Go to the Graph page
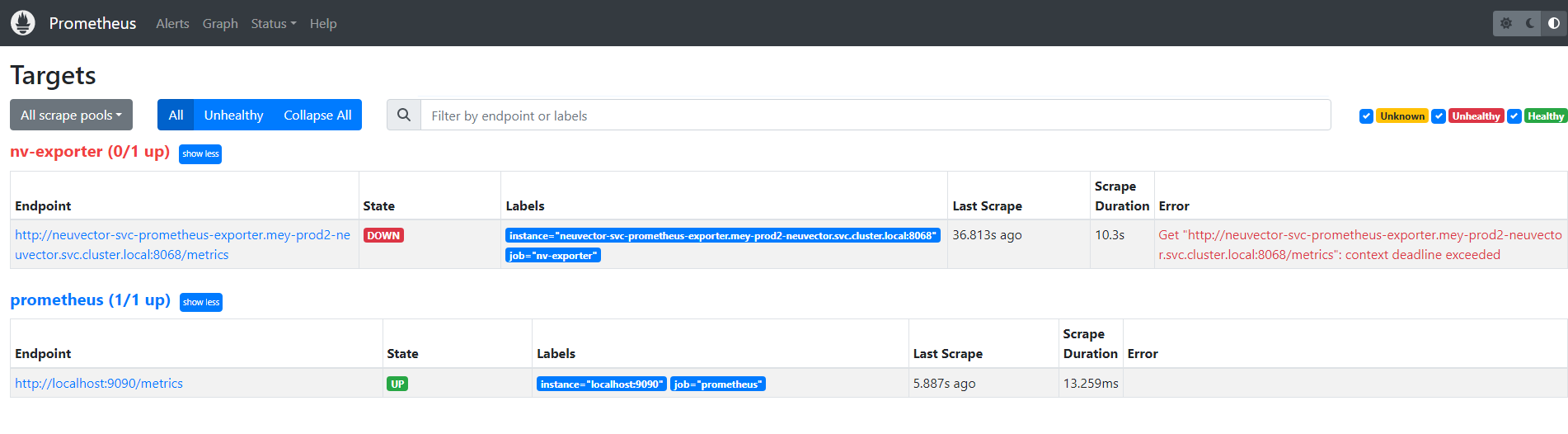Image resolution: width=1568 pixels, height=434 pixels. [220, 24]
